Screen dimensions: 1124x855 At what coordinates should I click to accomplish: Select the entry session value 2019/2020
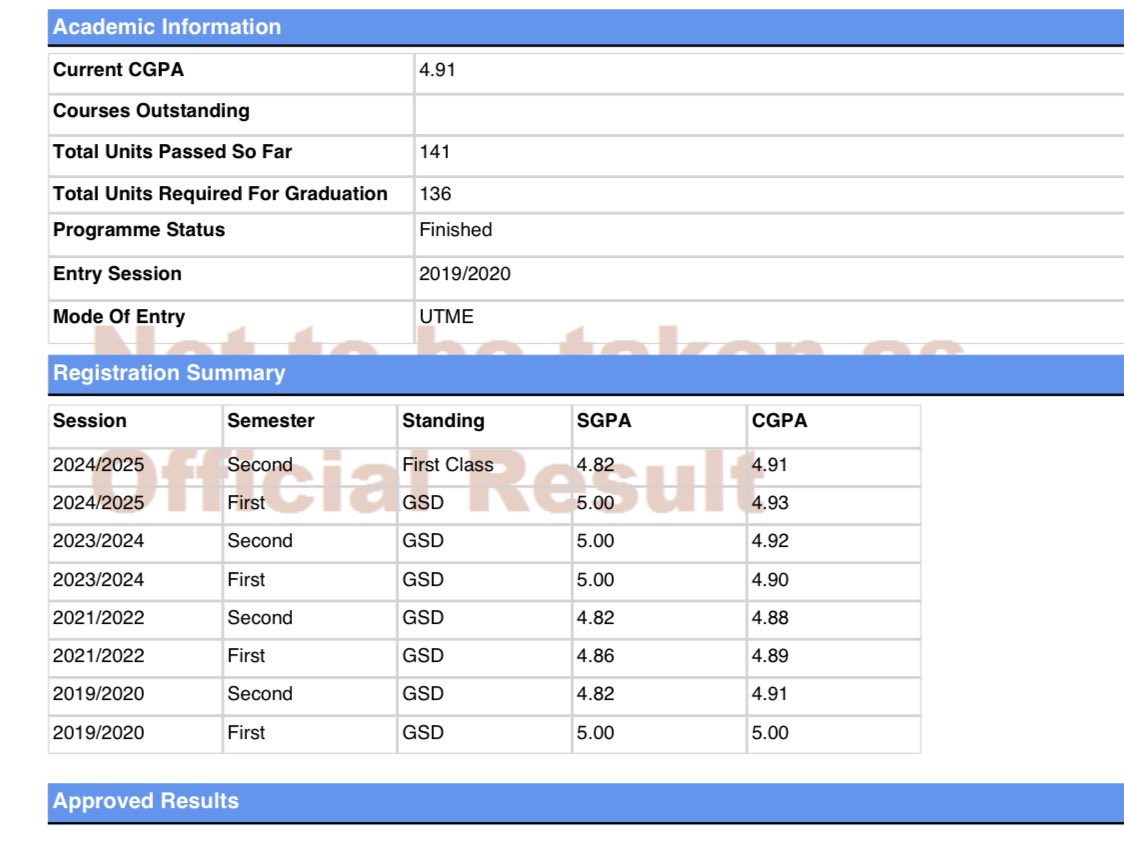(x=465, y=274)
